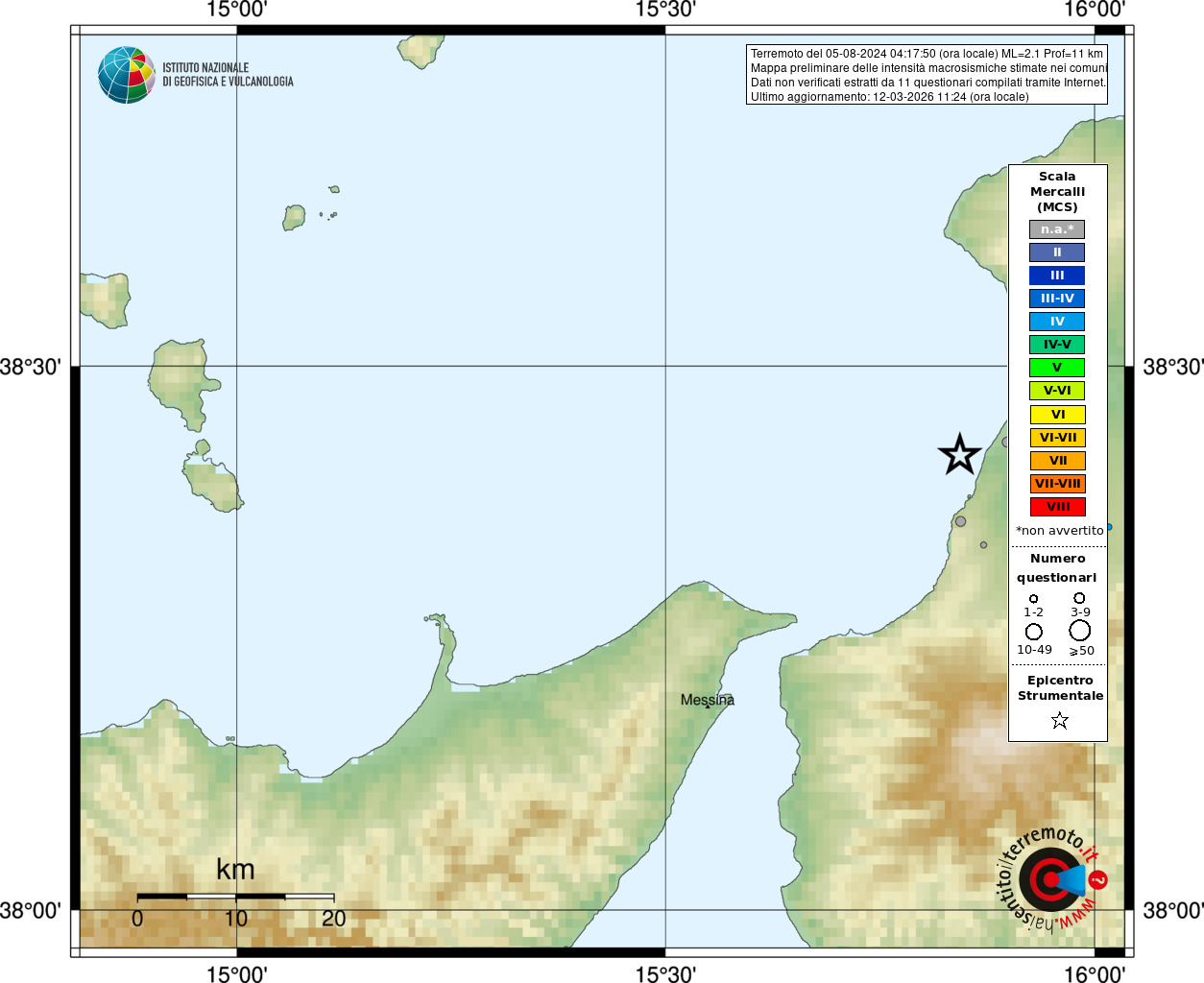Click the 1-2 questionnaires circle symbol
This screenshot has width=1204, height=983.
click(1033, 598)
